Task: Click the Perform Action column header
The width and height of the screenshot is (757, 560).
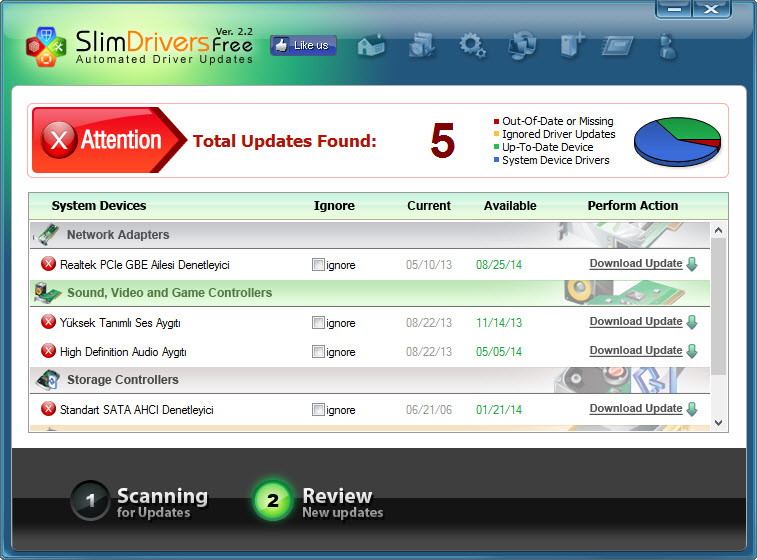Action: (x=632, y=206)
